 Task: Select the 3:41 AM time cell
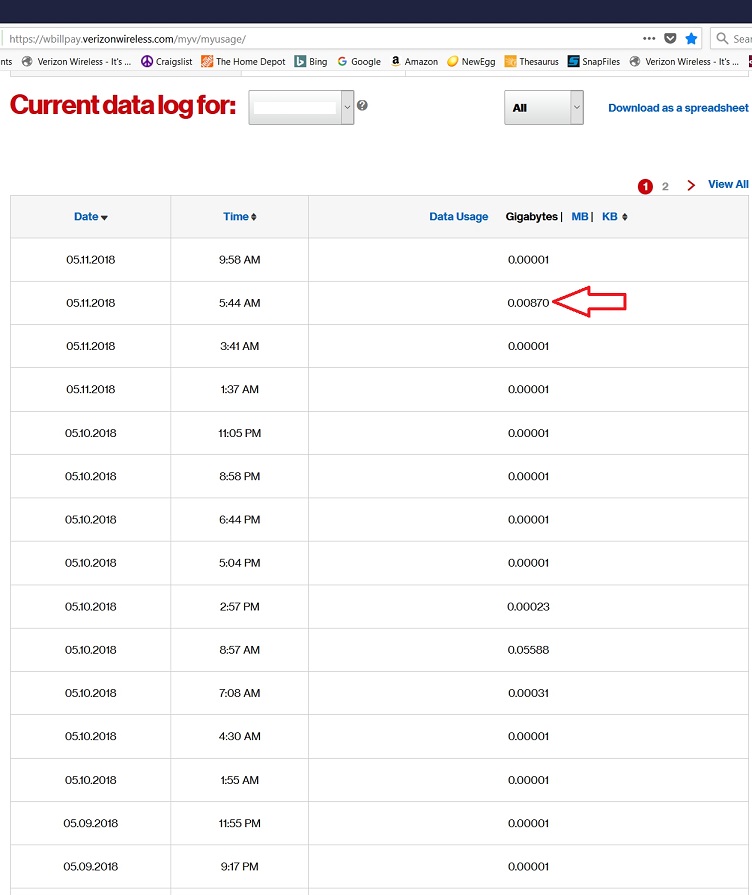(240, 346)
